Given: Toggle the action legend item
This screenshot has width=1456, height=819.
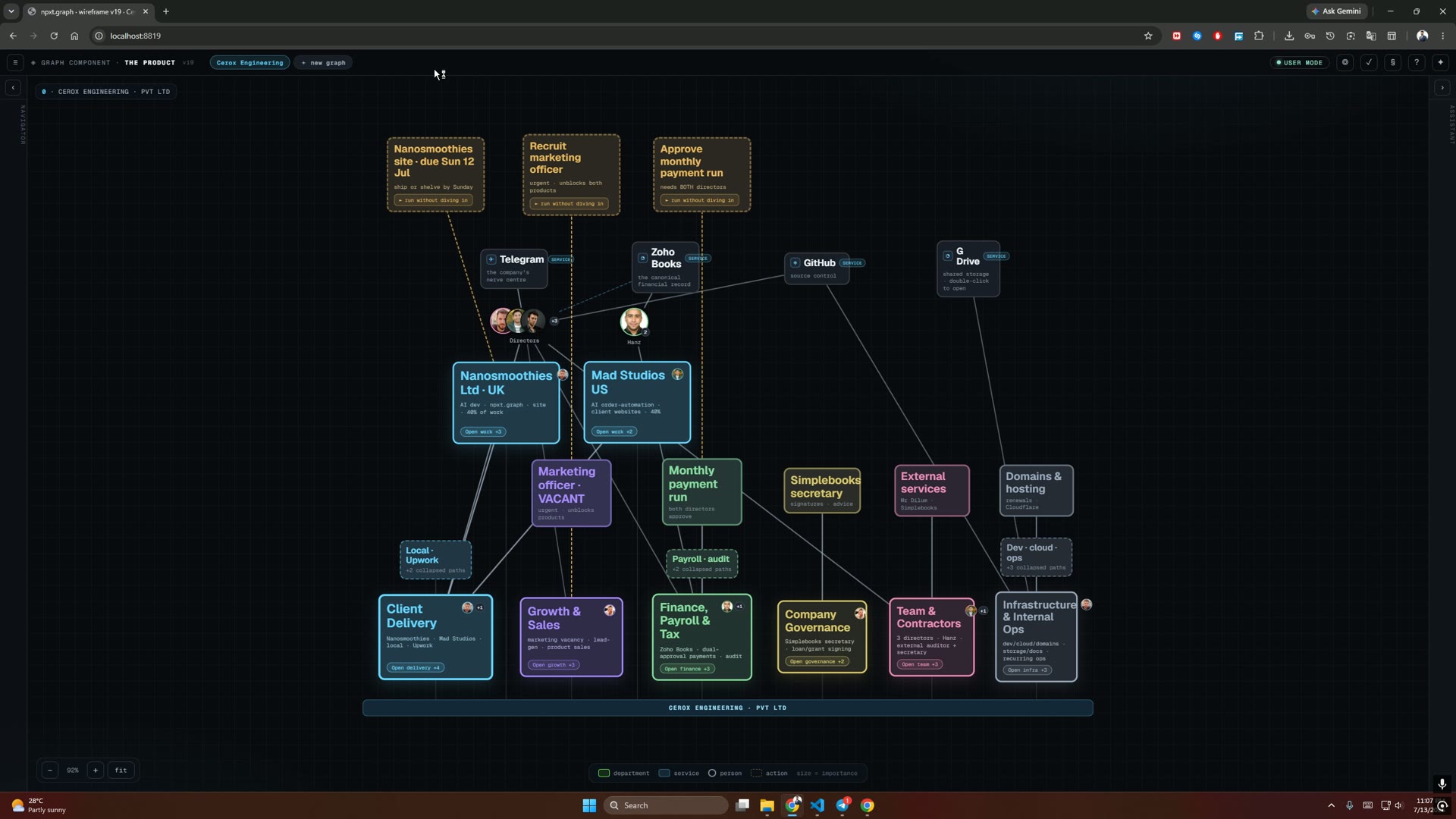Looking at the screenshot, I should [x=769, y=773].
